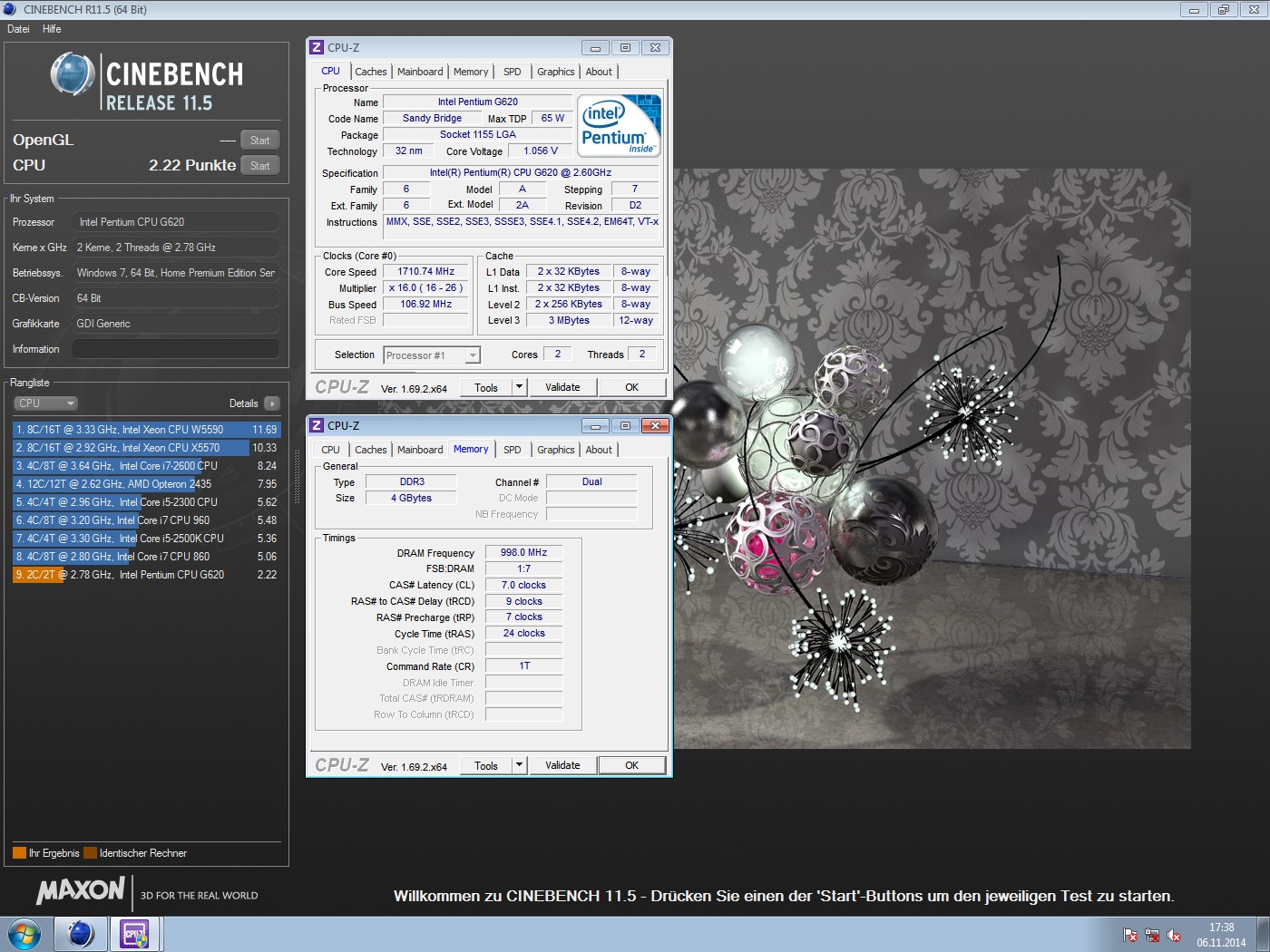Image resolution: width=1270 pixels, height=952 pixels.
Task: Click Core Speed value 1710.74 MHz
Action: click(426, 271)
